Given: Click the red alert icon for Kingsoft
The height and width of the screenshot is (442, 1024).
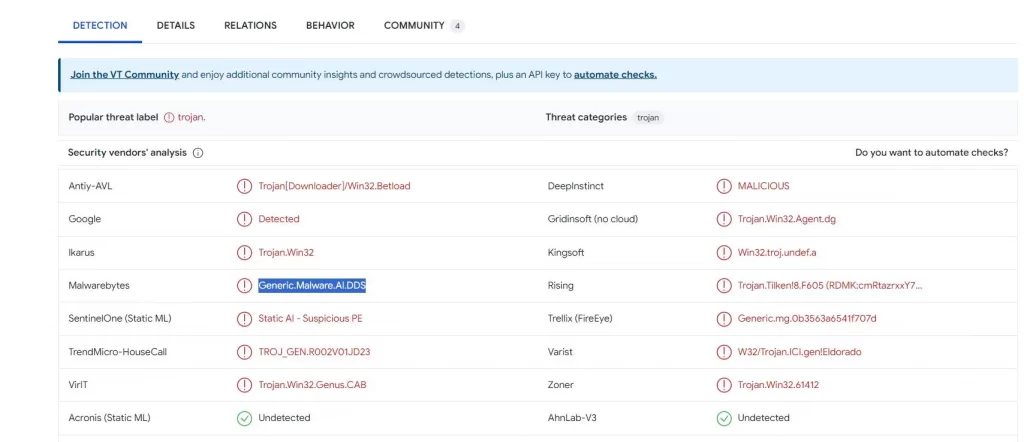Looking at the screenshot, I should point(724,252).
